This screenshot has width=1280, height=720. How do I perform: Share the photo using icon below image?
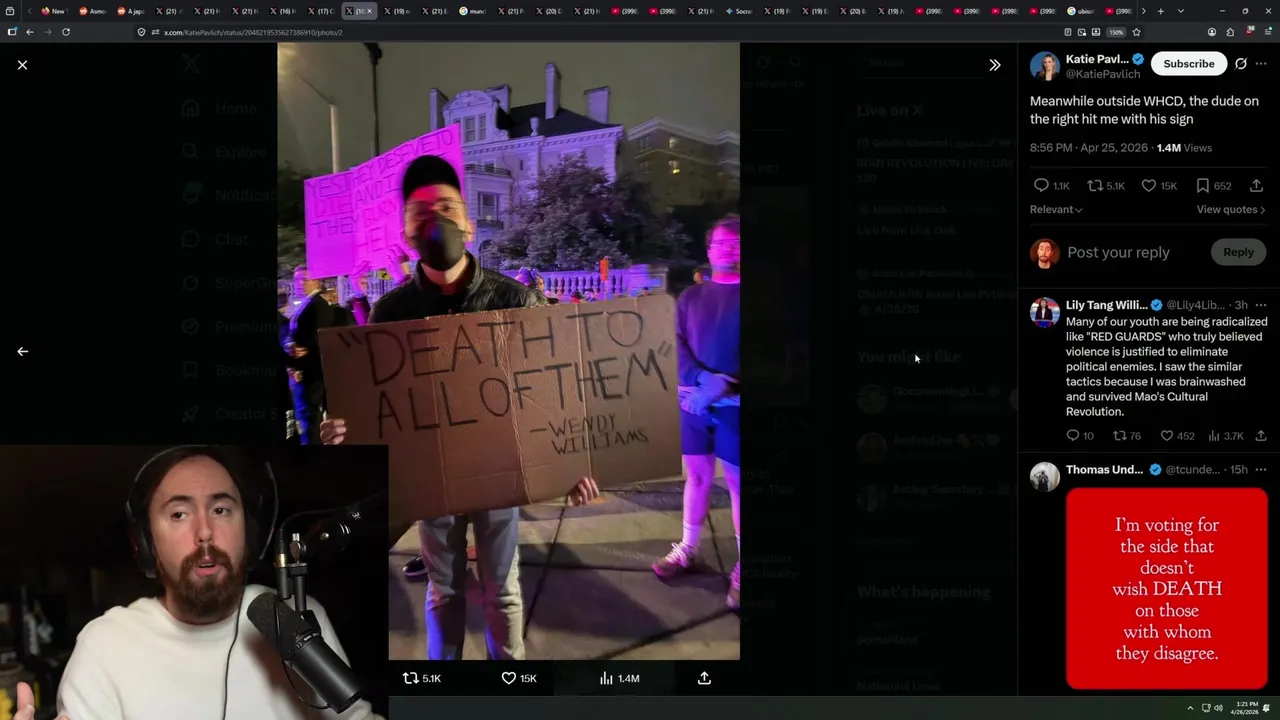pos(704,678)
